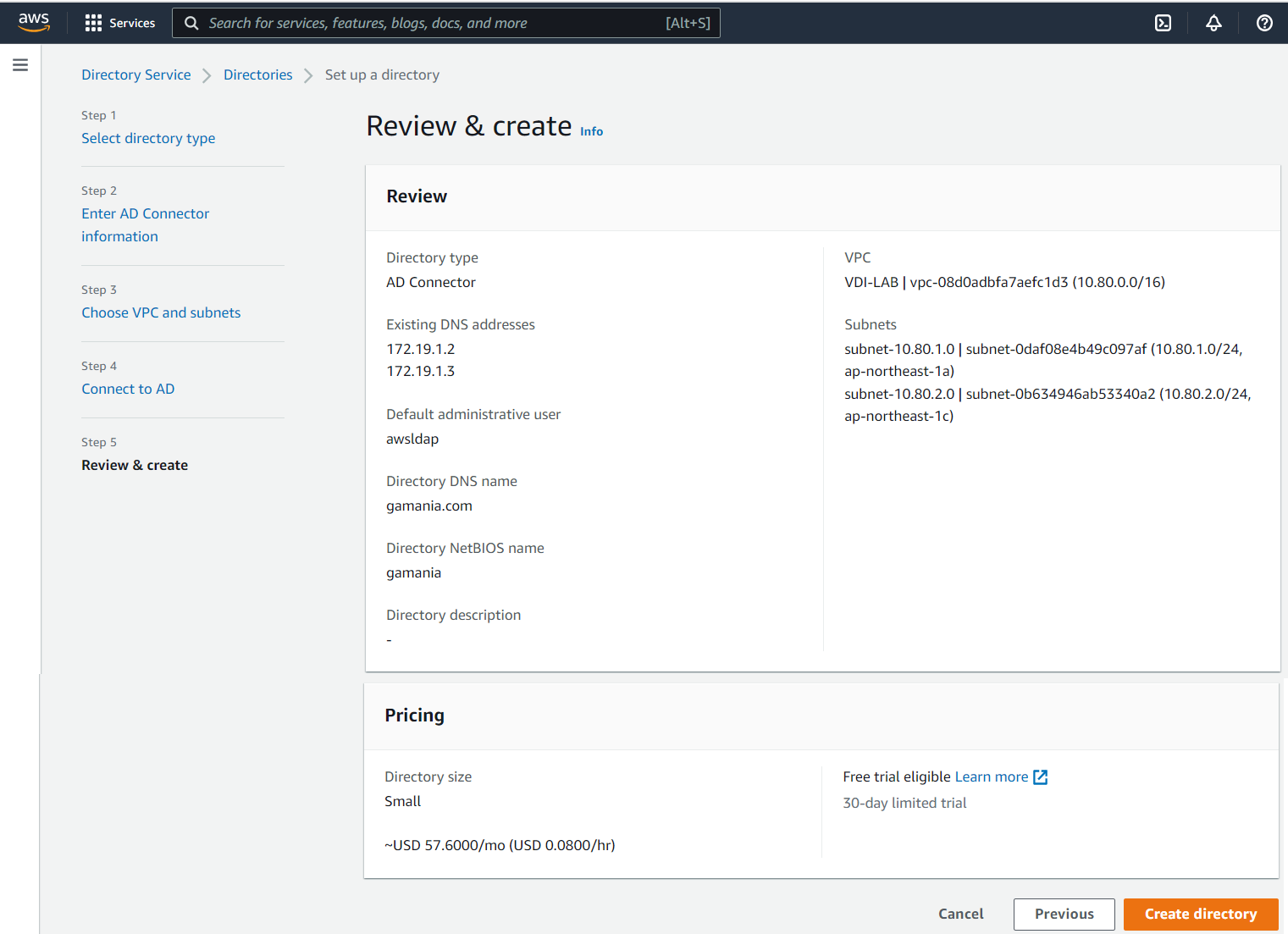
Task: Open the help question mark icon
Action: [1263, 23]
